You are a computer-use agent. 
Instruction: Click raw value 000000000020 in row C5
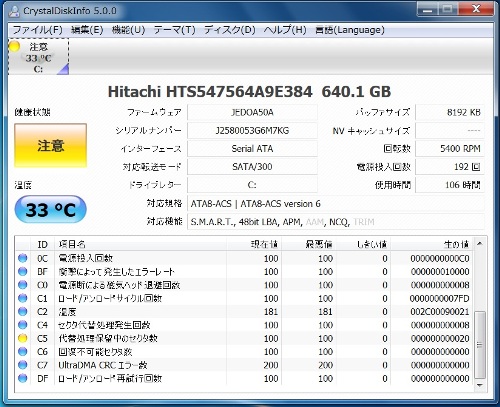pos(440,338)
